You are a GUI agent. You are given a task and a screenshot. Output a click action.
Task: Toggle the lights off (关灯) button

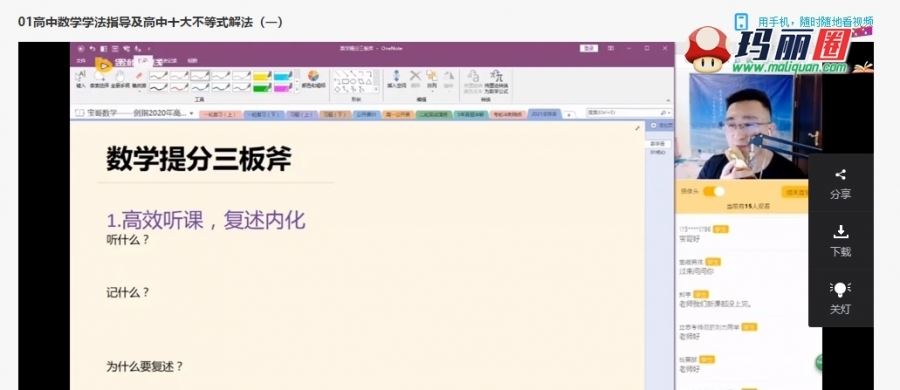point(840,298)
